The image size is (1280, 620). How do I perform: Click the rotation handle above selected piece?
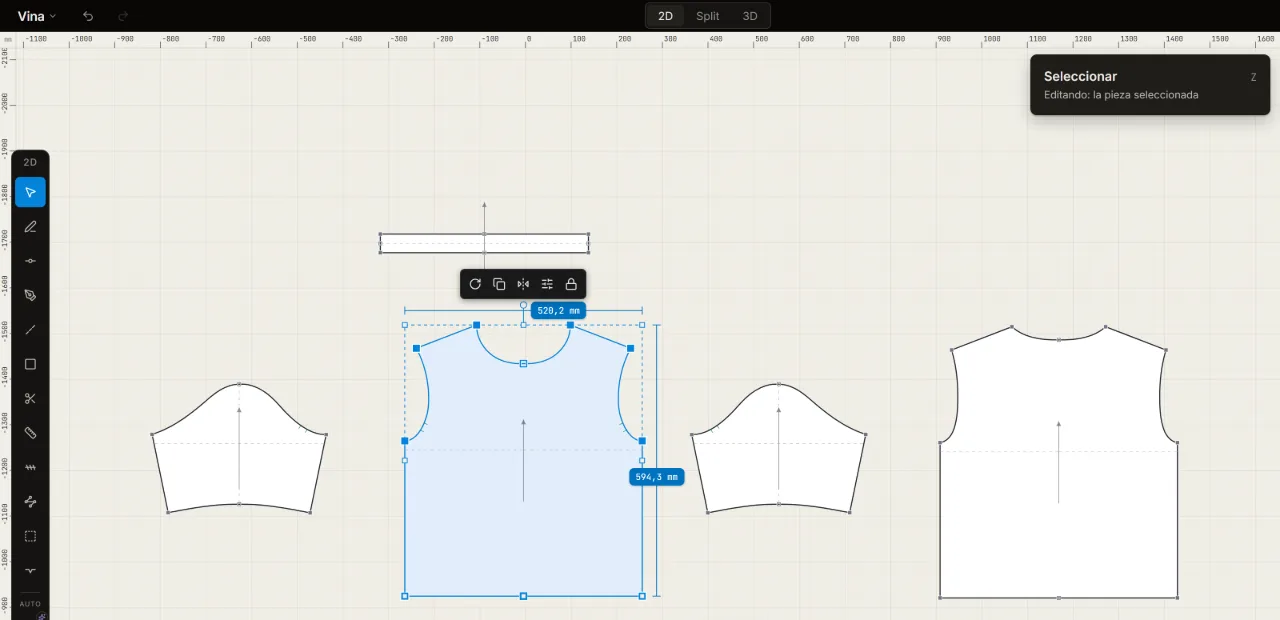pyautogui.click(x=523, y=305)
